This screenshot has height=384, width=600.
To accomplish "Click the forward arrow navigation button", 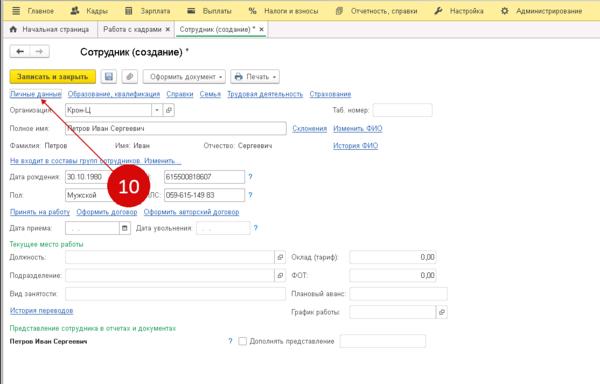I will [39, 51].
